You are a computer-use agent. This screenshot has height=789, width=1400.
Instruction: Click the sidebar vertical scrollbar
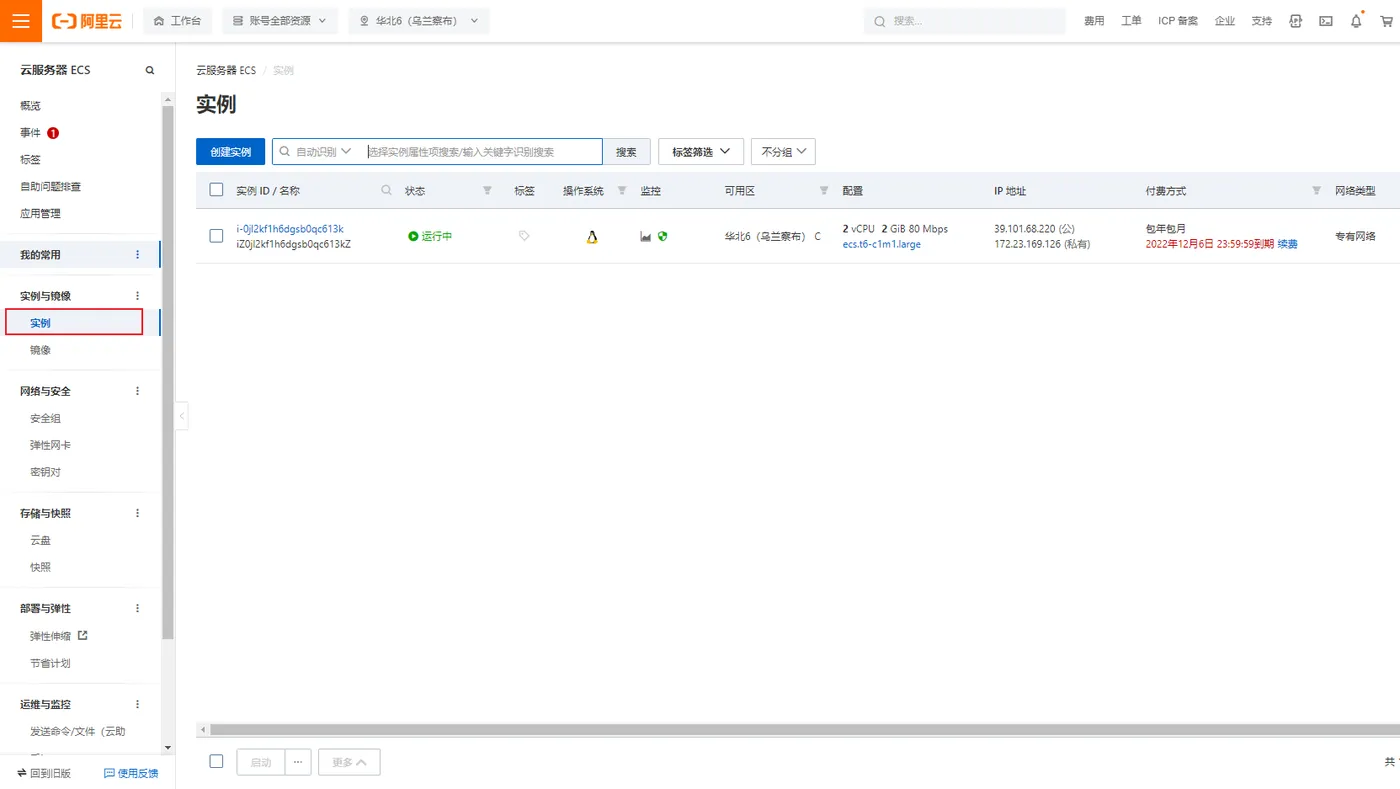point(168,372)
